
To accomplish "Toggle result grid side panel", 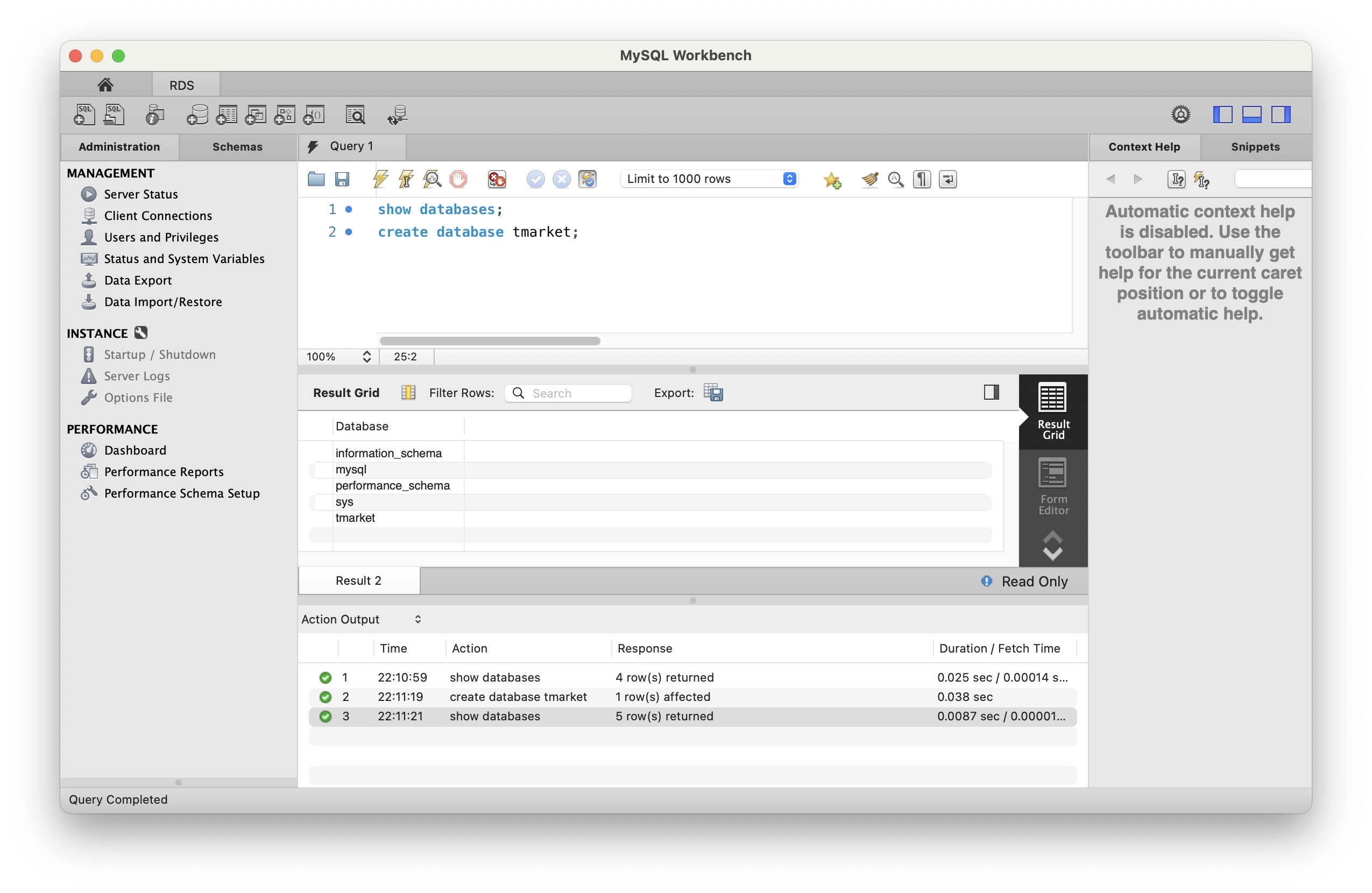I will (992, 393).
